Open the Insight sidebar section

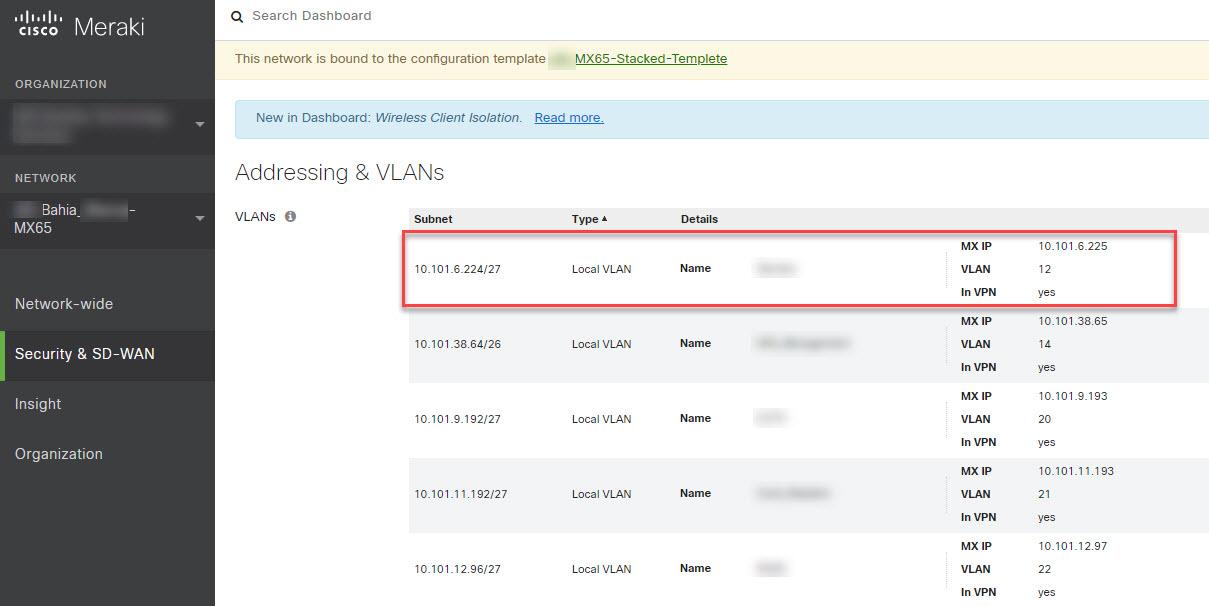(x=38, y=403)
